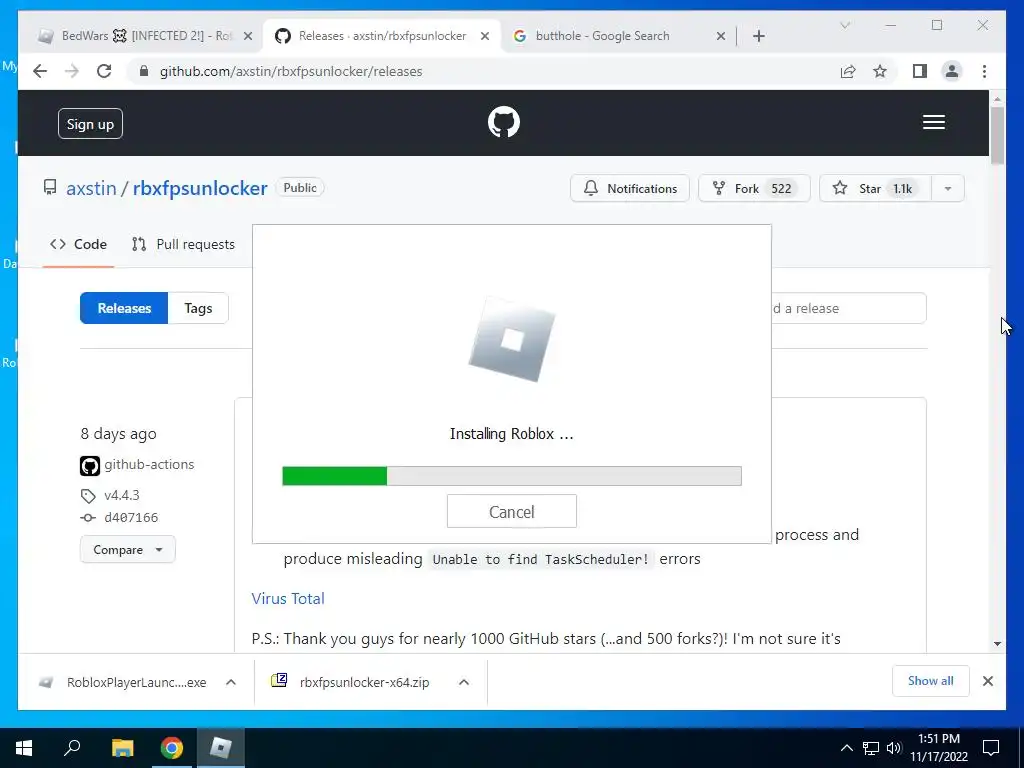The height and width of the screenshot is (768, 1024).
Task: Click the Sign up button
Action: click(x=90, y=123)
